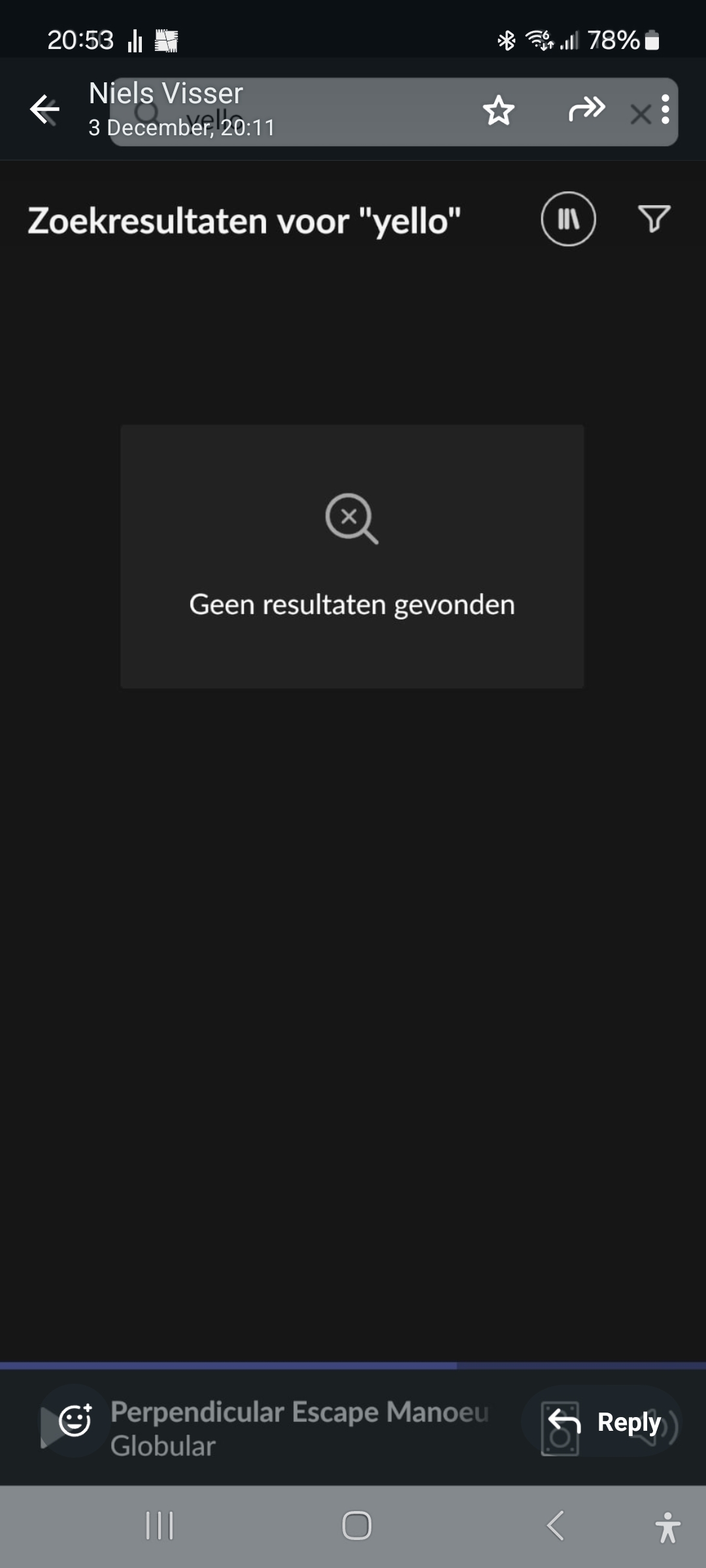706x1568 pixels.
Task: Open the "Perpendicular Escape Manoeu" track title
Action: tap(299, 1412)
